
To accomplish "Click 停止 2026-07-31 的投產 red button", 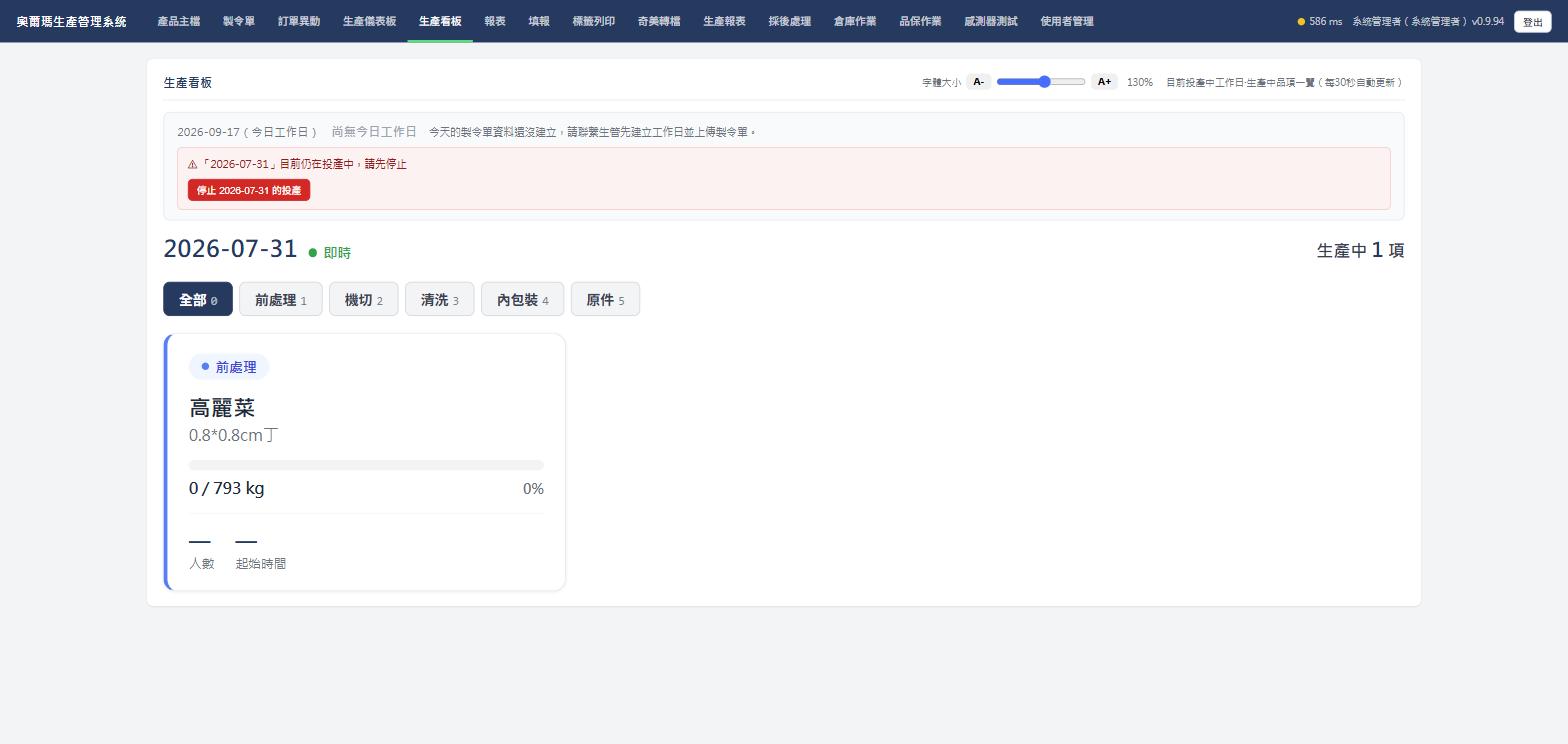I will click(x=249, y=190).
